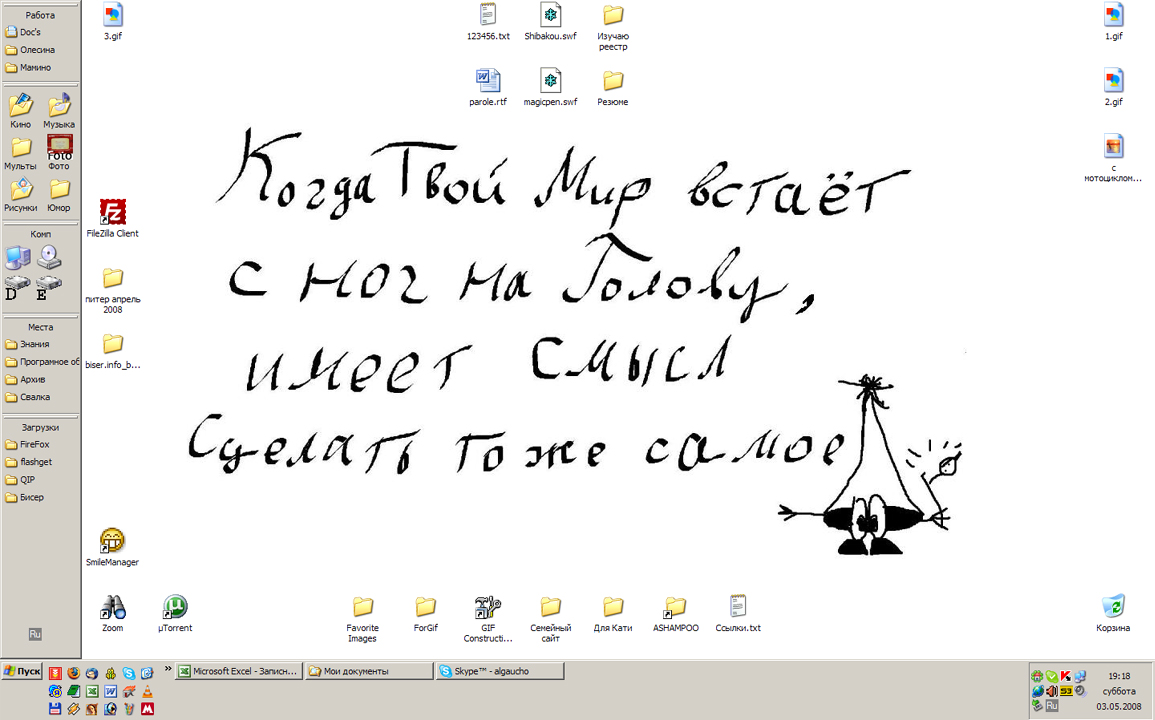Viewport: 1155px width, 720px height.
Task: Click the clock showing 19:18
Action: pos(1117,676)
